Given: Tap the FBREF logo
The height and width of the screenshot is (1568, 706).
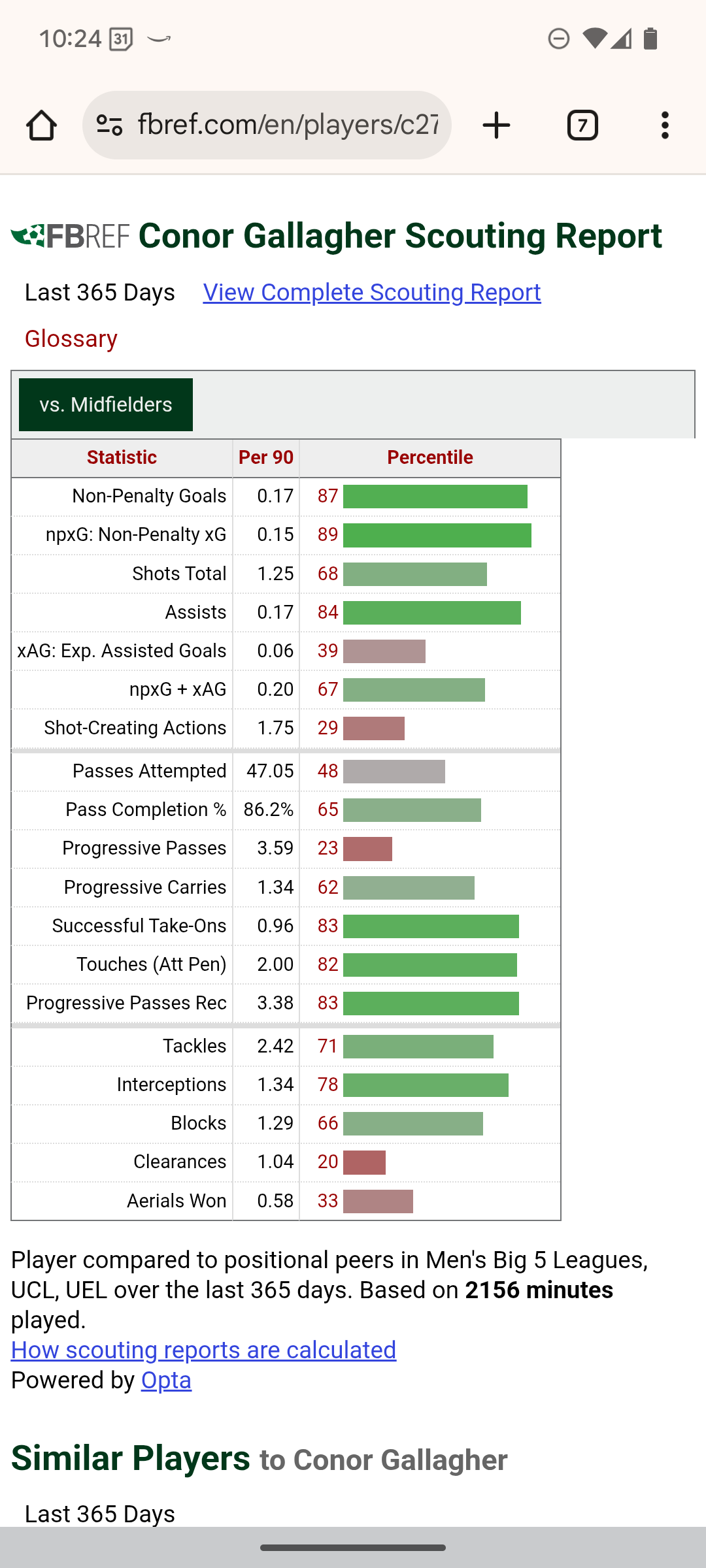Looking at the screenshot, I should tap(71, 237).
